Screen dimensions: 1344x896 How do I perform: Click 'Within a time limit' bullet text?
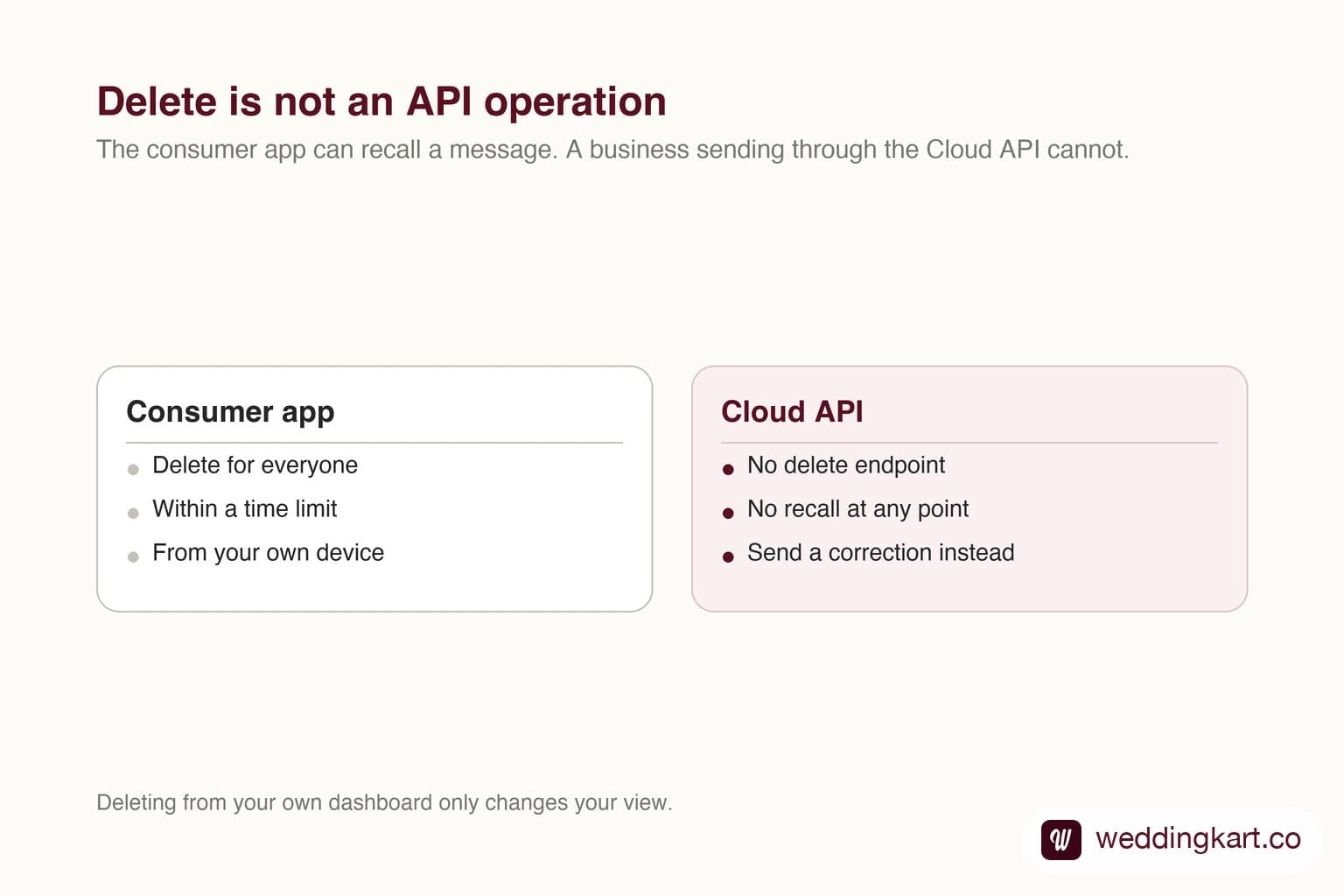[x=244, y=508]
